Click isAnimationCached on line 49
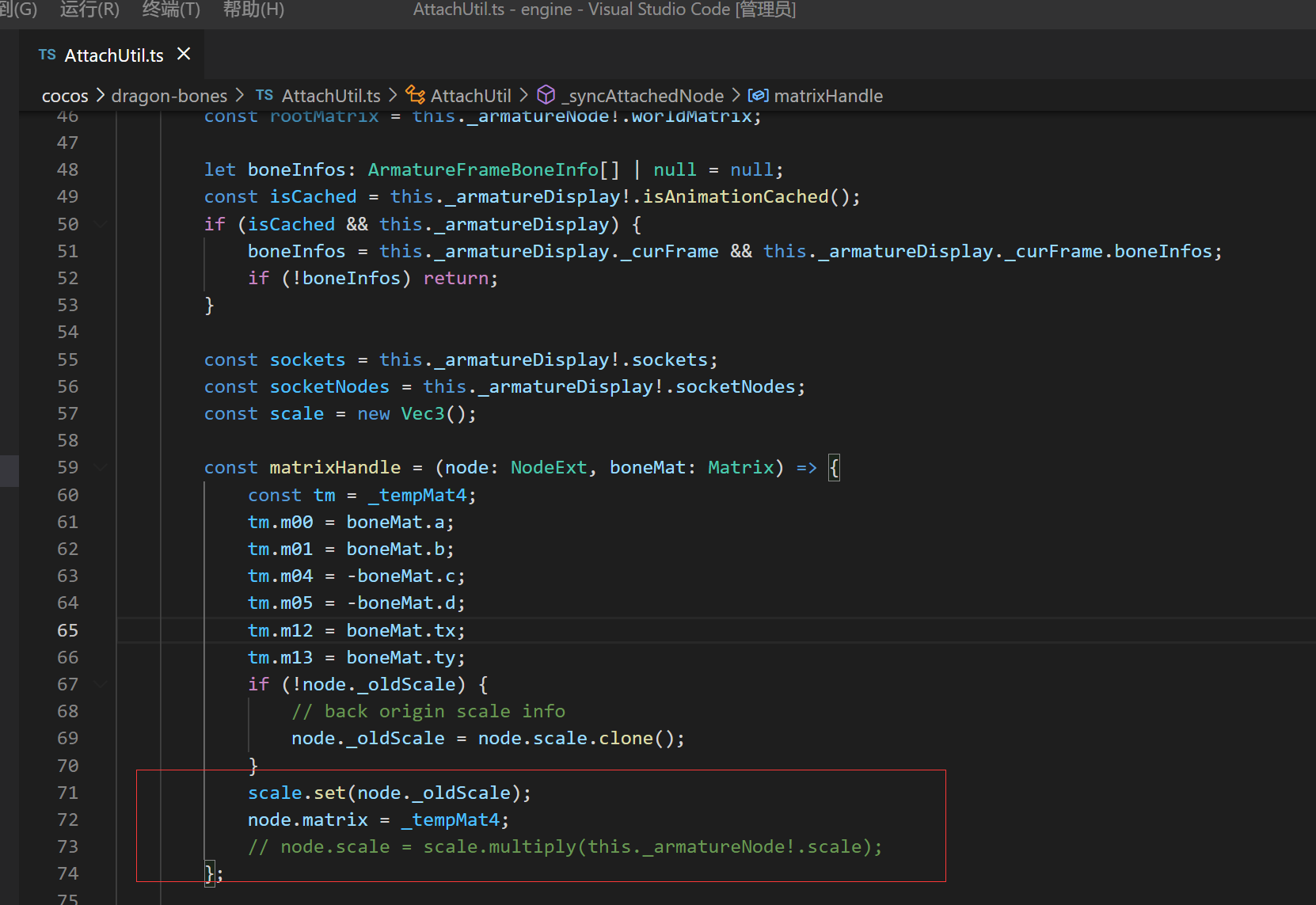Viewport: 1316px width, 905px height. [x=735, y=196]
